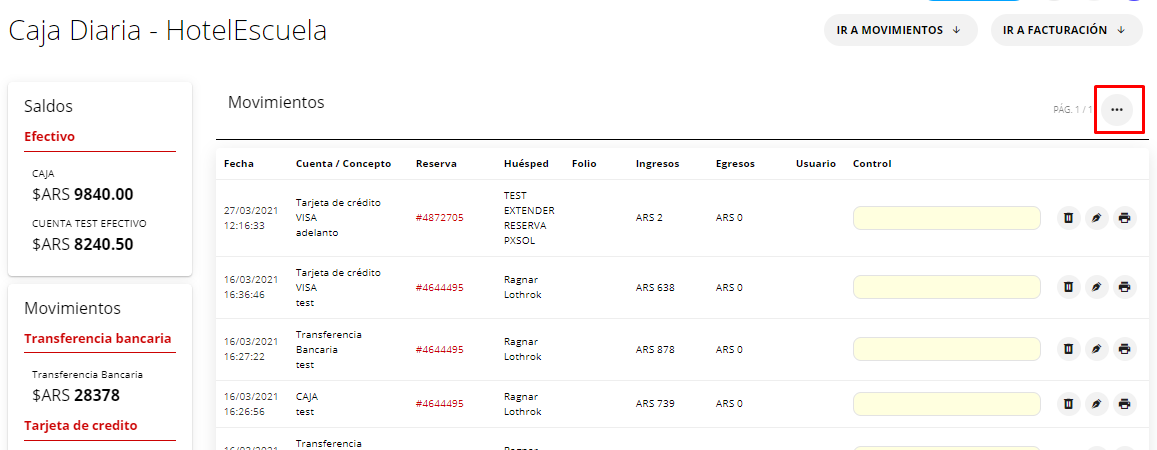Click the Control field for ARS 2 row

(x=946, y=218)
